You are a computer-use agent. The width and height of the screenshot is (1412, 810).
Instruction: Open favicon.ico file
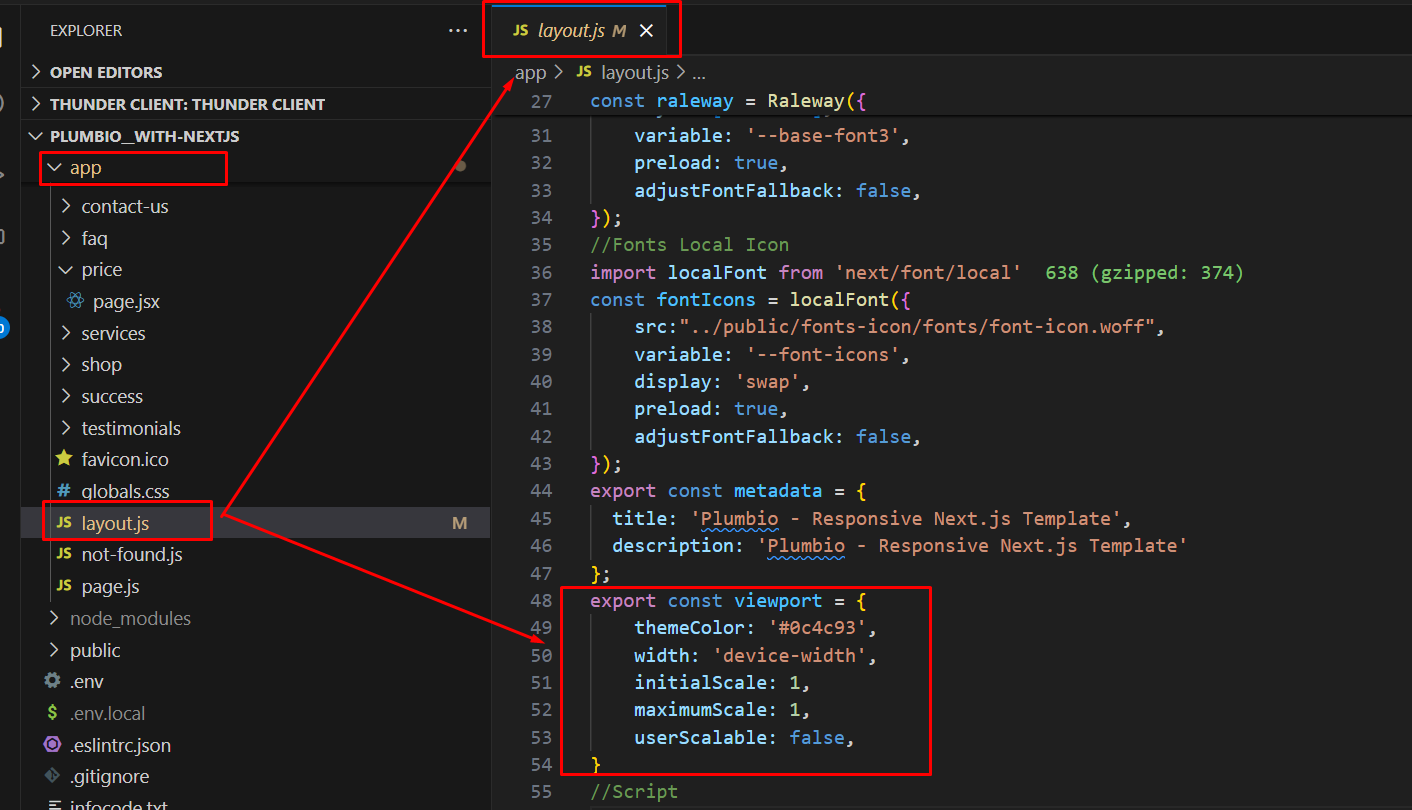pos(125,460)
